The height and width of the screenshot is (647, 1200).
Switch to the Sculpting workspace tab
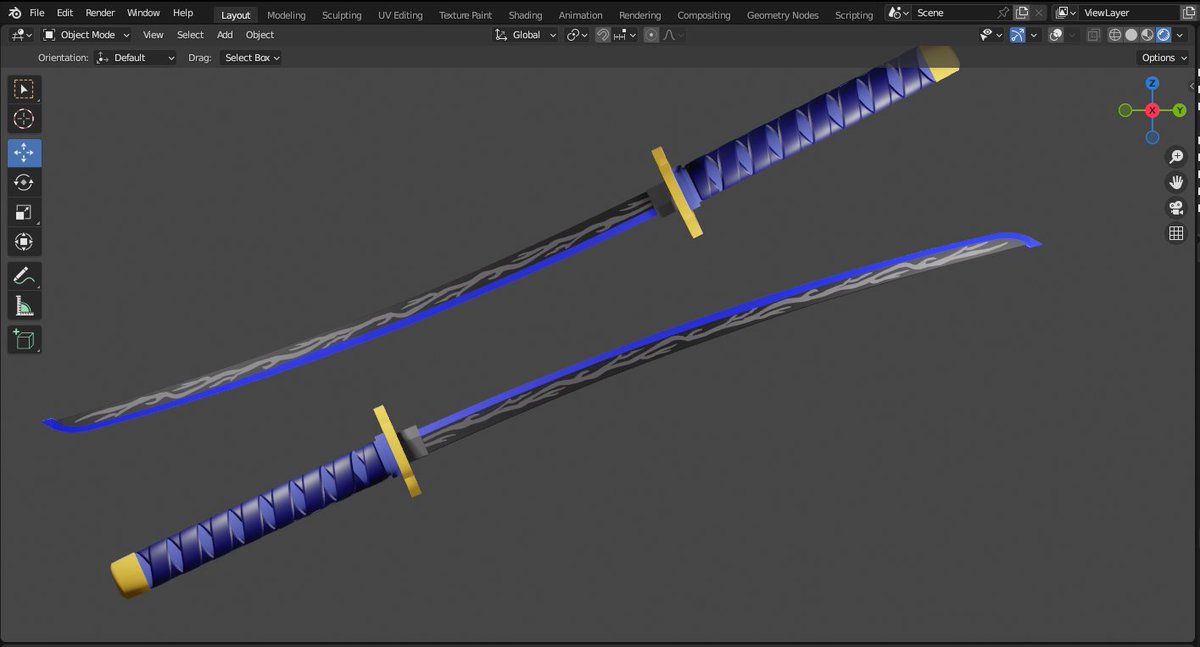tap(341, 15)
